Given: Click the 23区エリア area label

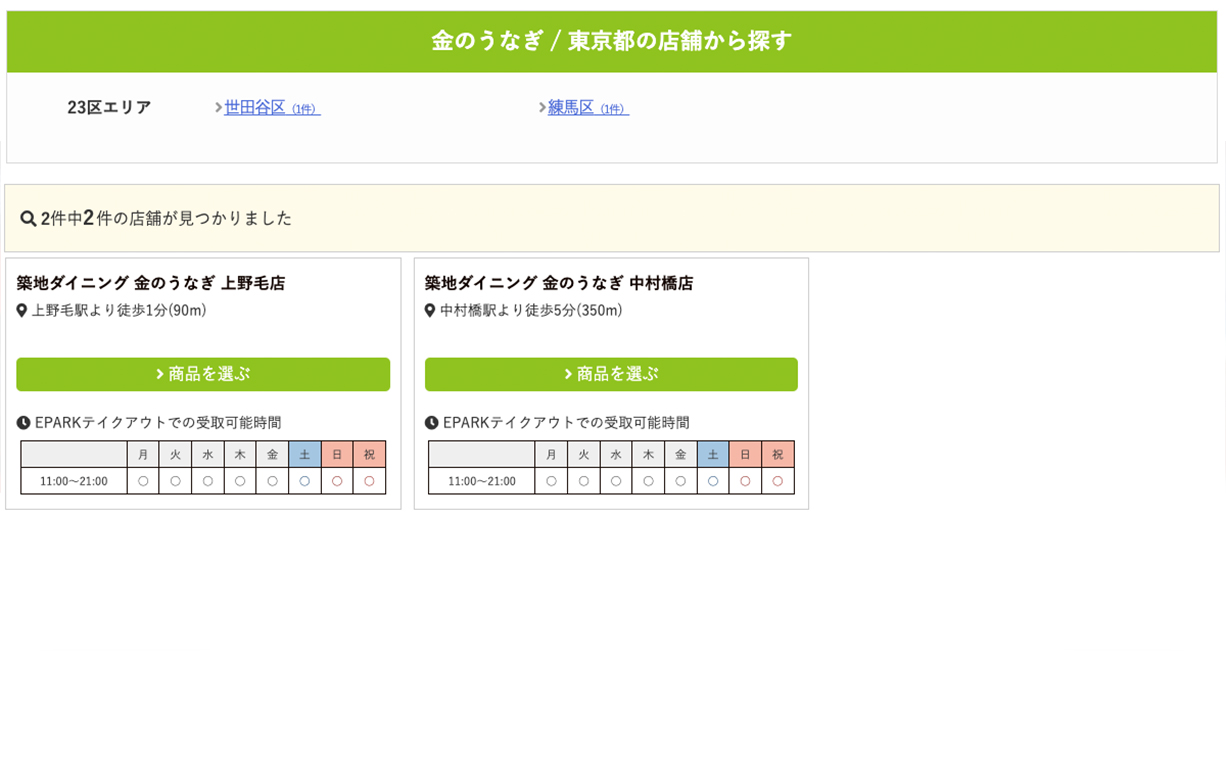Looking at the screenshot, I should click(109, 108).
